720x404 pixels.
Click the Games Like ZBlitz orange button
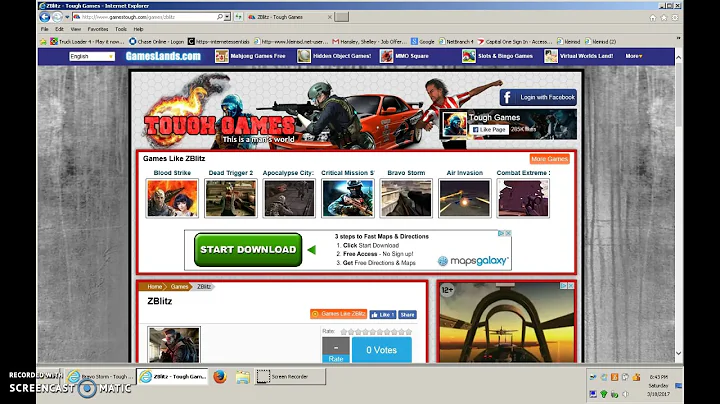[338, 314]
